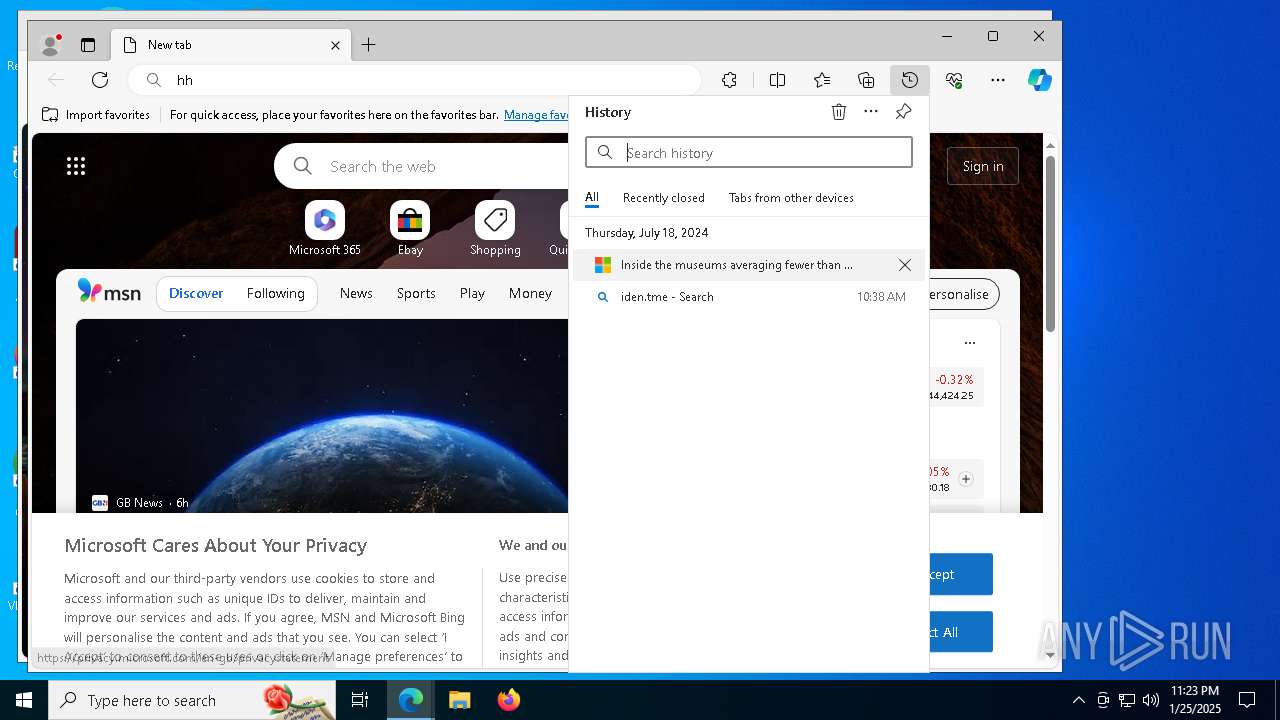
Task: Open Browser essentials heart icon
Action: (954, 80)
